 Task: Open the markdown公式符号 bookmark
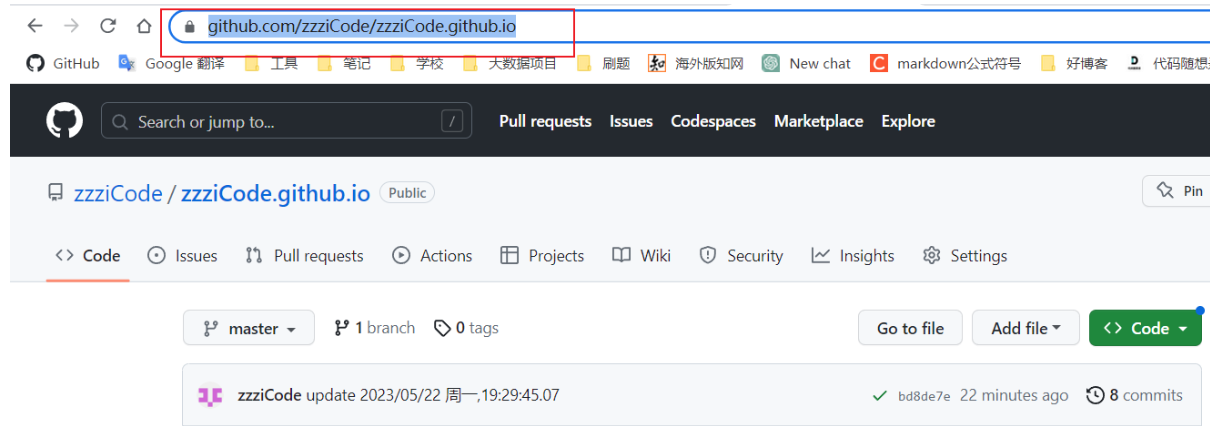point(945,63)
